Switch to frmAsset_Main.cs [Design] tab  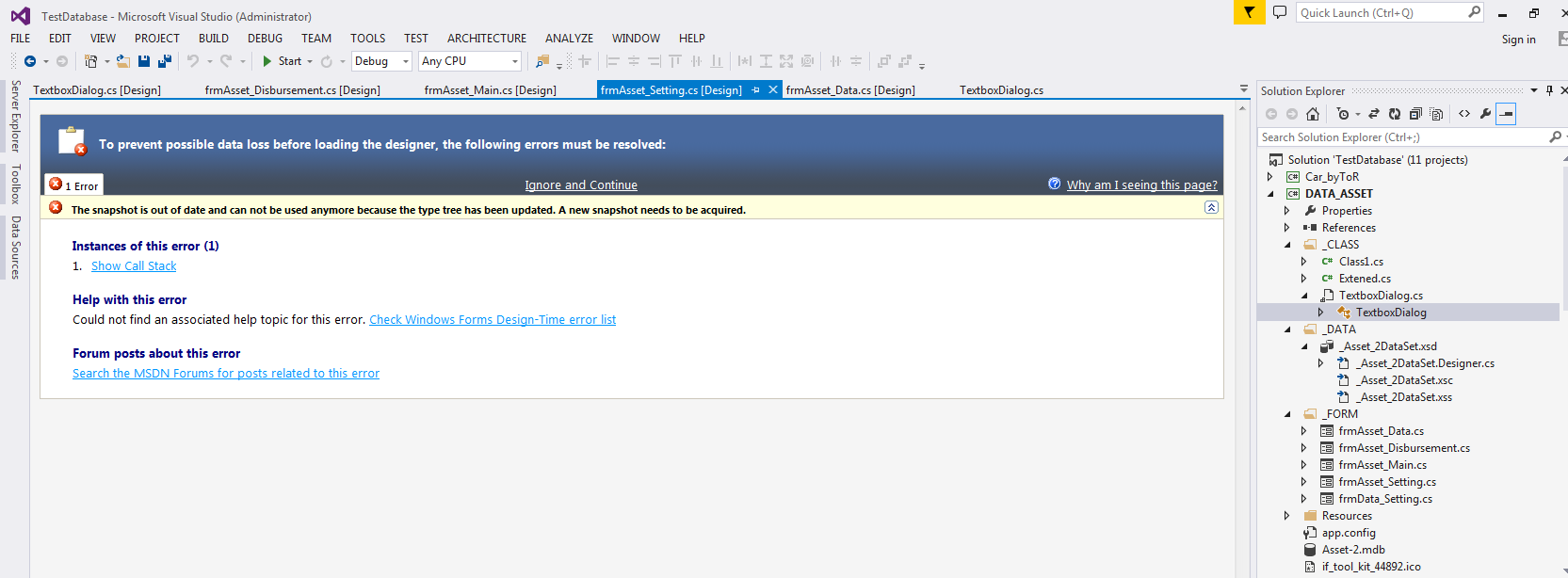[490, 90]
